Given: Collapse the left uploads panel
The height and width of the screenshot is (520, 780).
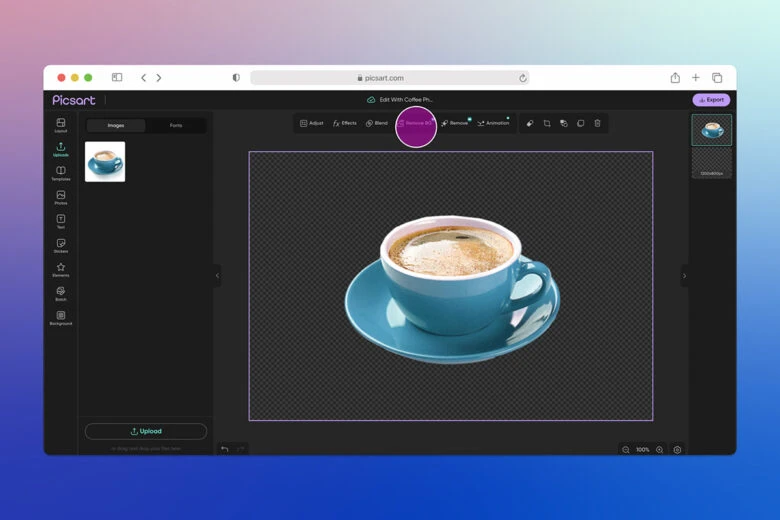Looking at the screenshot, I should tap(217, 276).
